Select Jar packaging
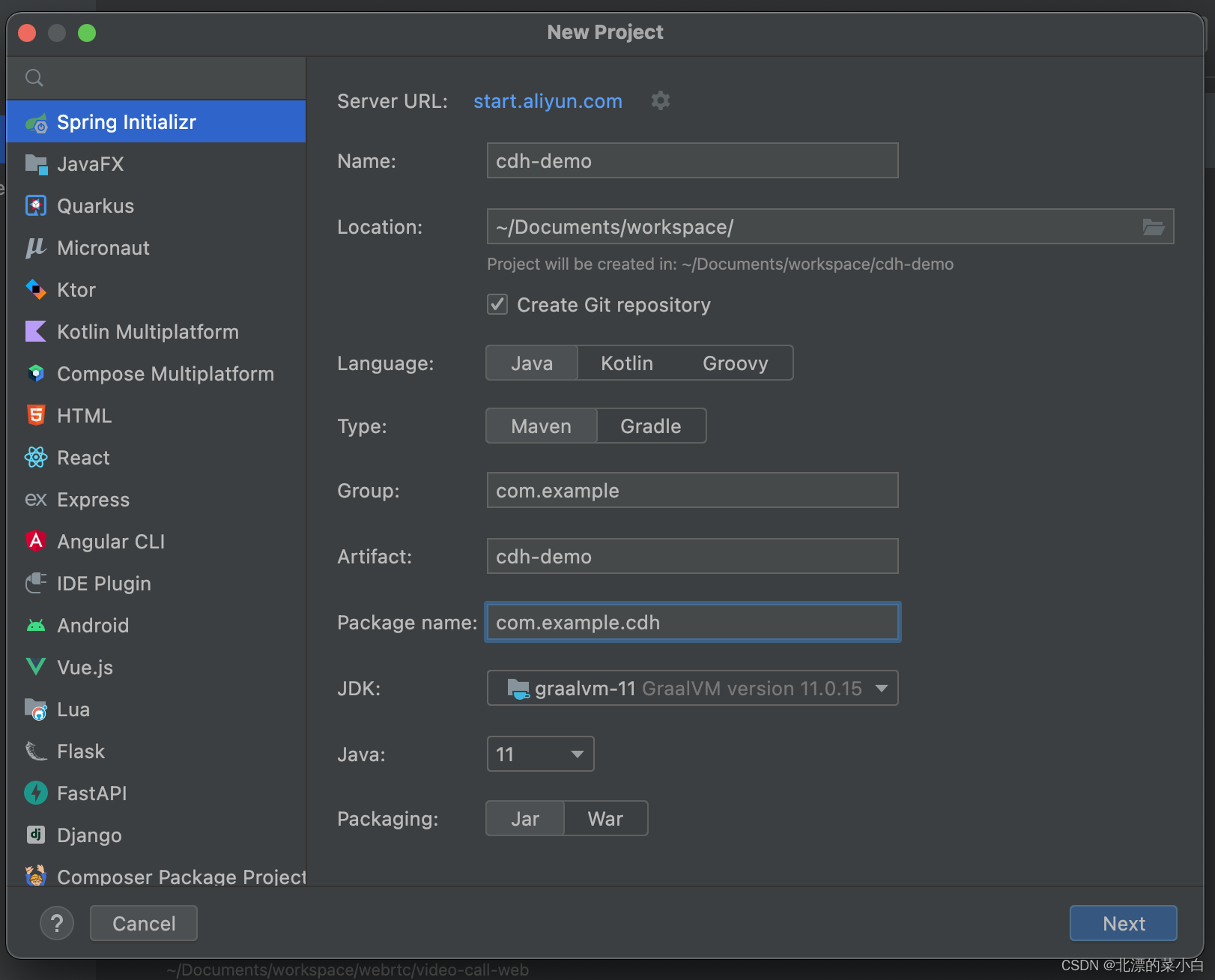This screenshot has width=1215, height=980. 525,818
